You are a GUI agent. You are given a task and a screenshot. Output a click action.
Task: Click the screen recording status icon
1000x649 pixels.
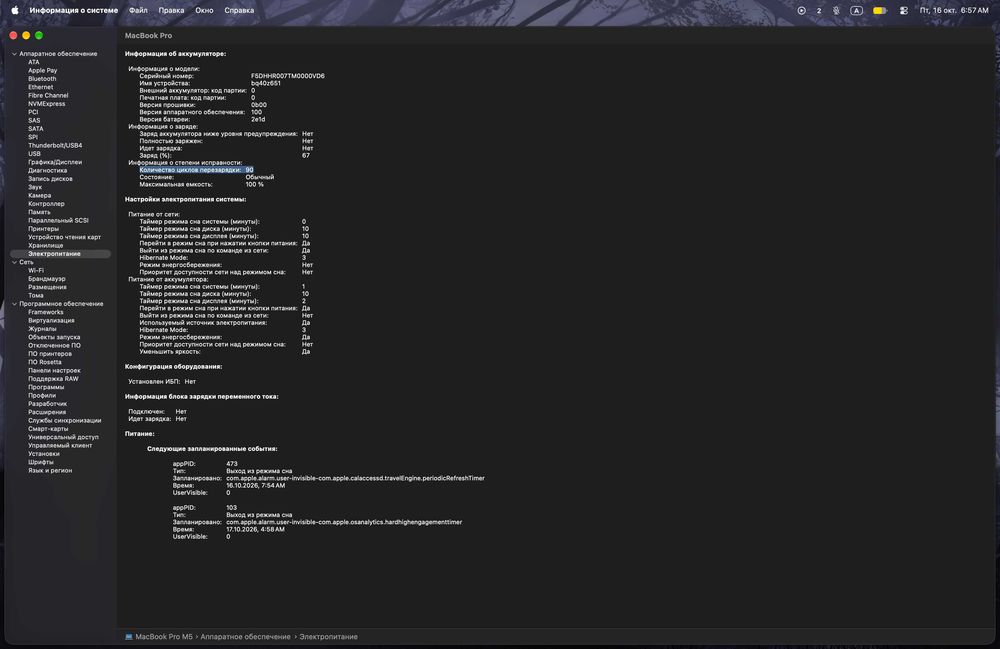(802, 10)
